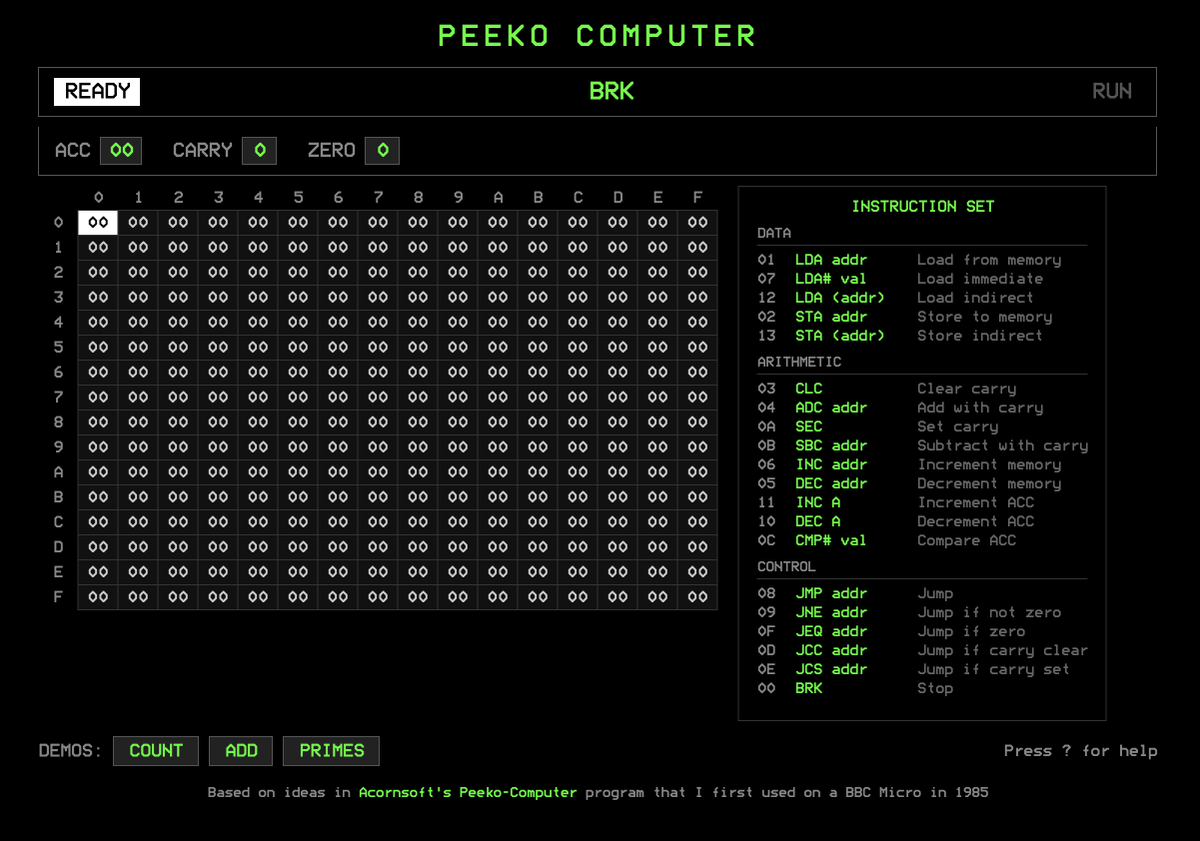Click 'JCC addr' instruction entry
Image resolution: width=1200 pixels, height=841 pixels.
(831, 651)
